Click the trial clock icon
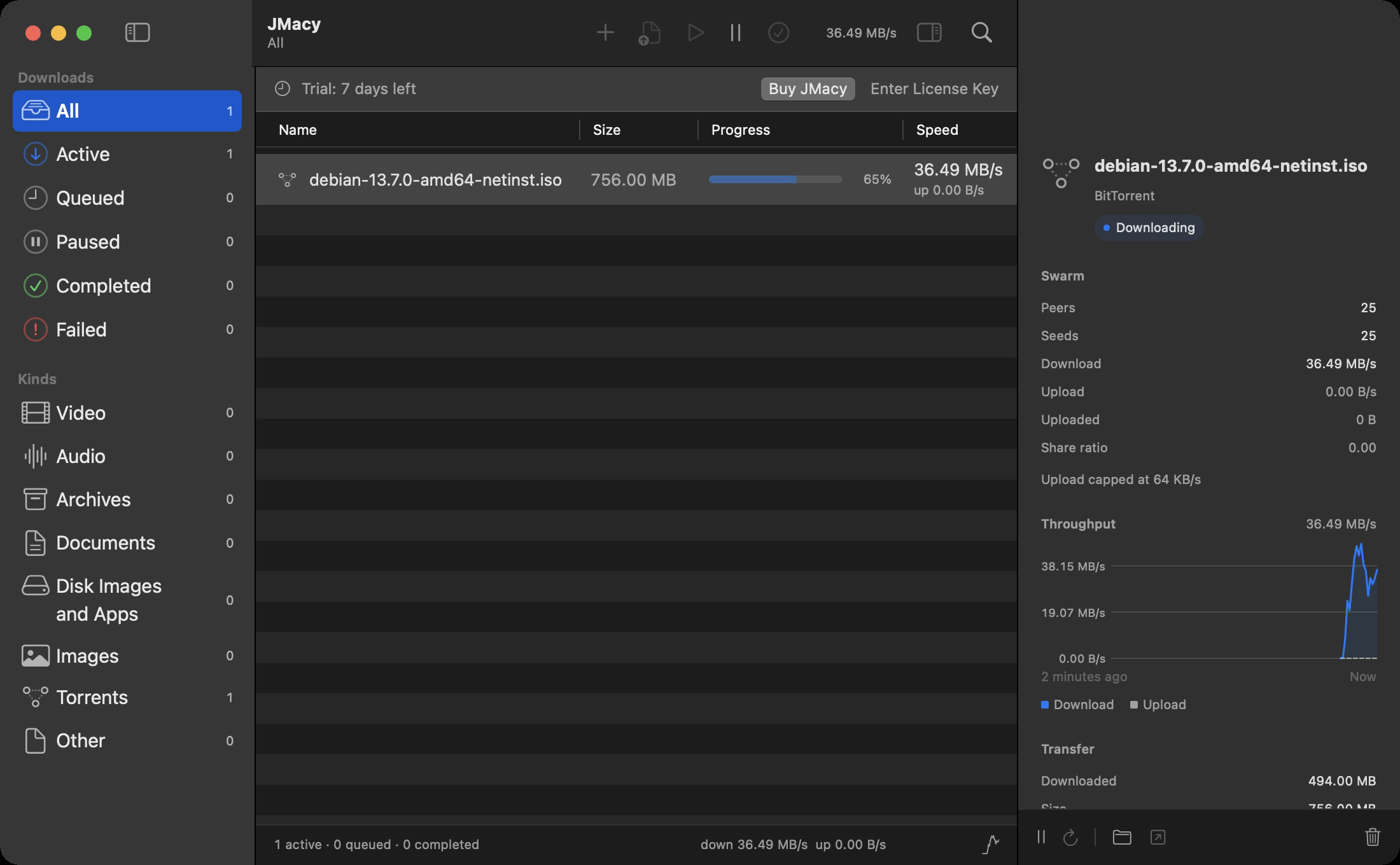This screenshot has height=865, width=1400. [x=282, y=88]
